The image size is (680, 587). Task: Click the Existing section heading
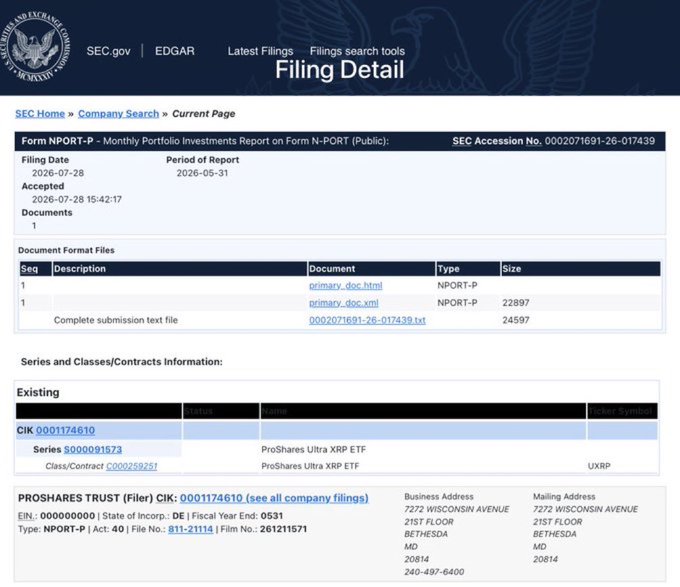pos(38,392)
